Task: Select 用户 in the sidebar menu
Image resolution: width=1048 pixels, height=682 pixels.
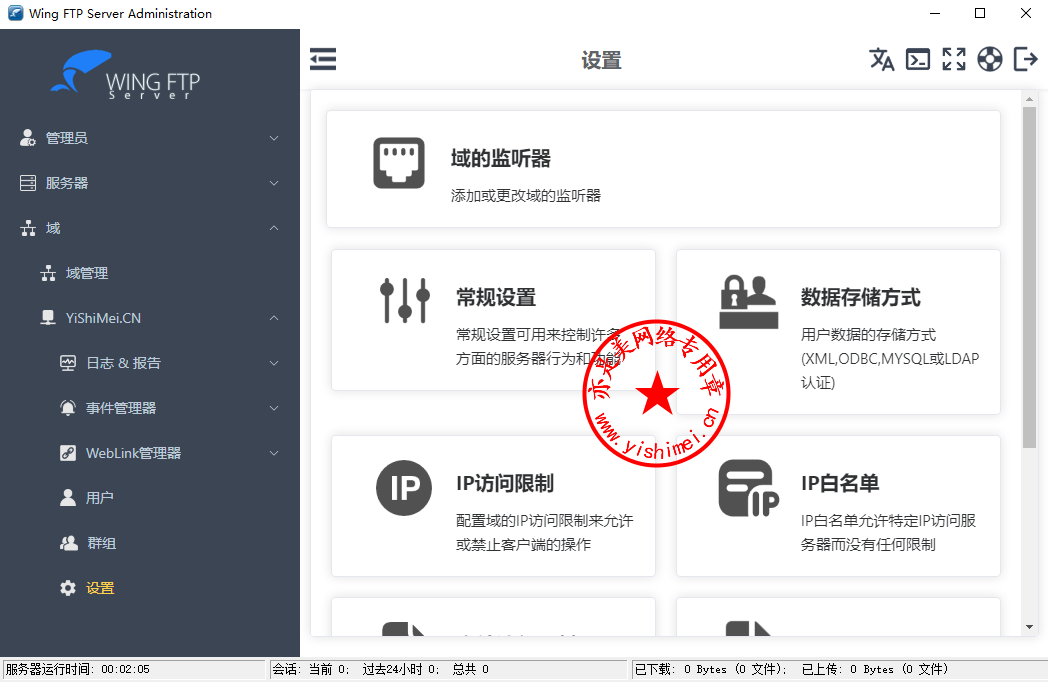Action: [x=99, y=498]
